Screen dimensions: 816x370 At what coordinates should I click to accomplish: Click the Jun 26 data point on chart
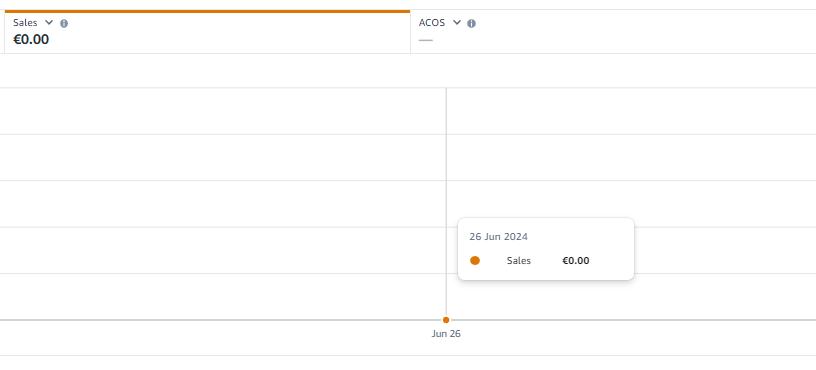(x=446, y=320)
